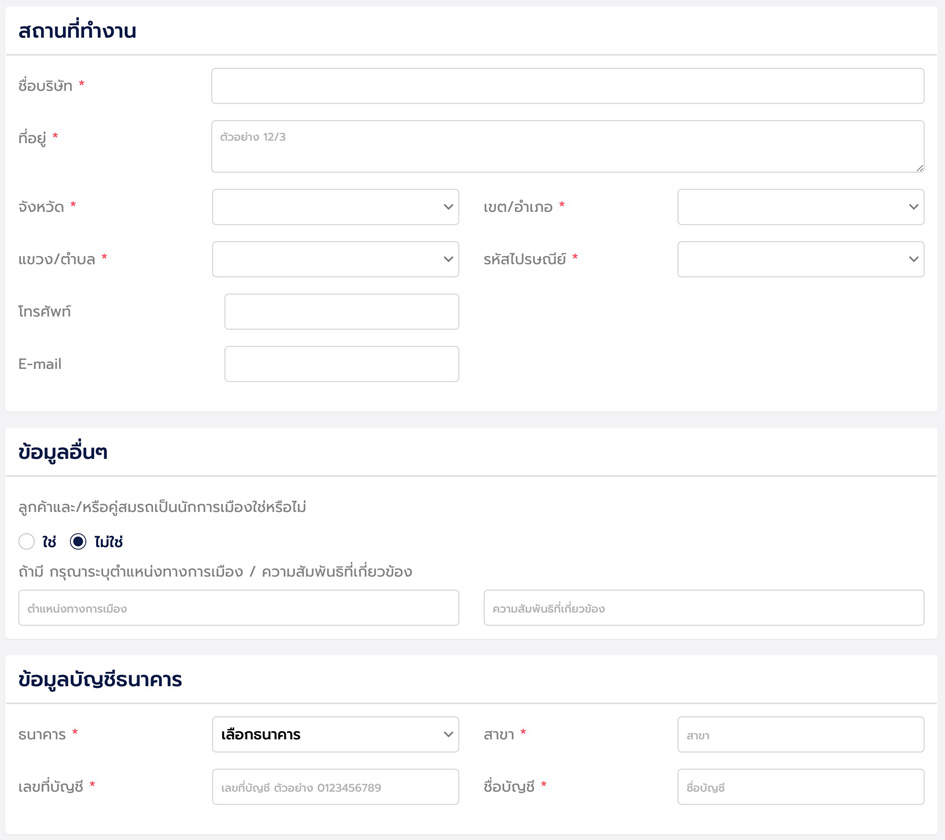Click the ตำแหน่งทางการเมือง political position field
This screenshot has height=840, width=945.
tap(238, 608)
